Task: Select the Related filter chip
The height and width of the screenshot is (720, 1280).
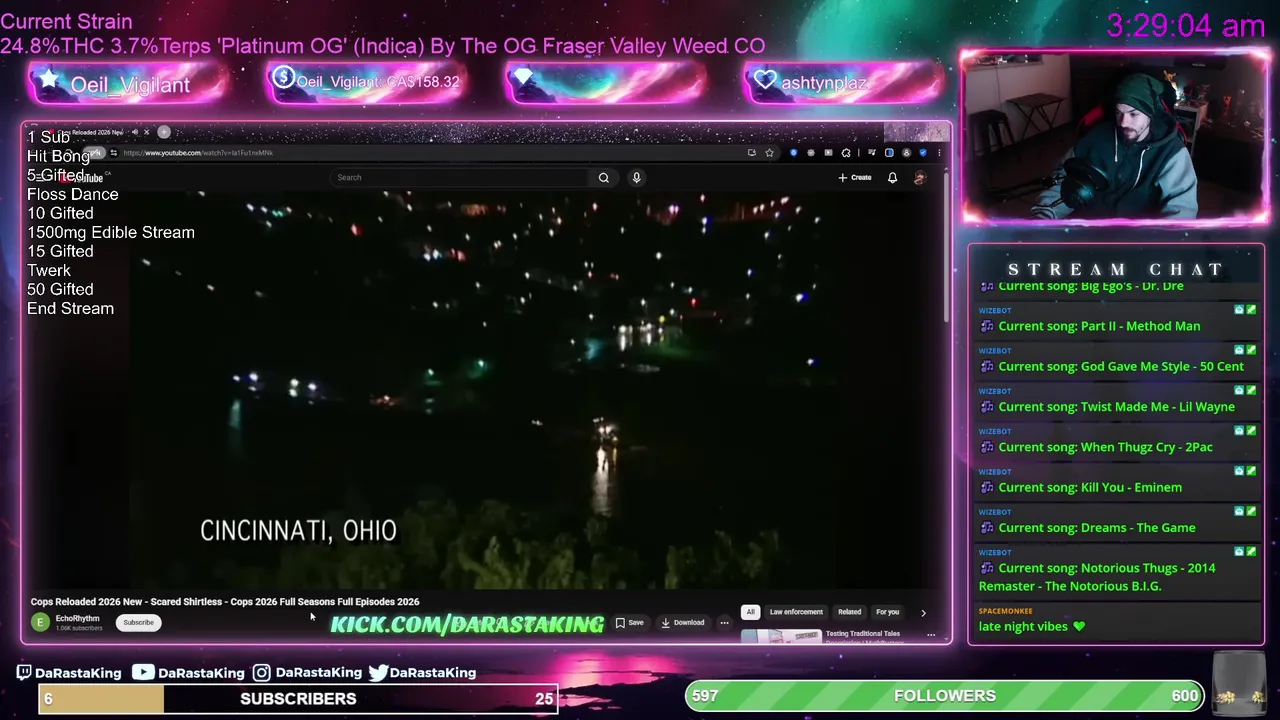Action: (x=849, y=611)
